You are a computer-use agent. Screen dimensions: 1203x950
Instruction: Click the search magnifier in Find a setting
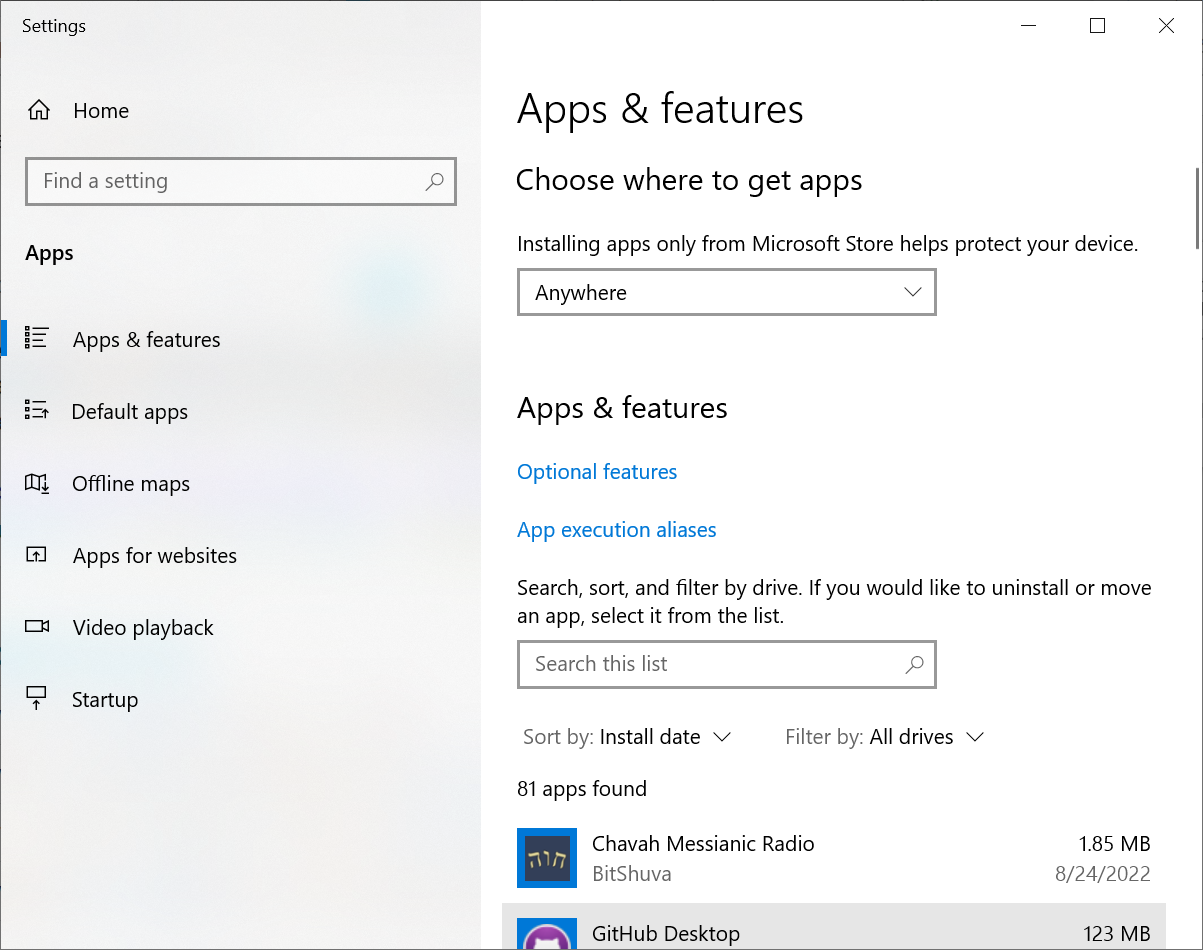click(x=434, y=181)
